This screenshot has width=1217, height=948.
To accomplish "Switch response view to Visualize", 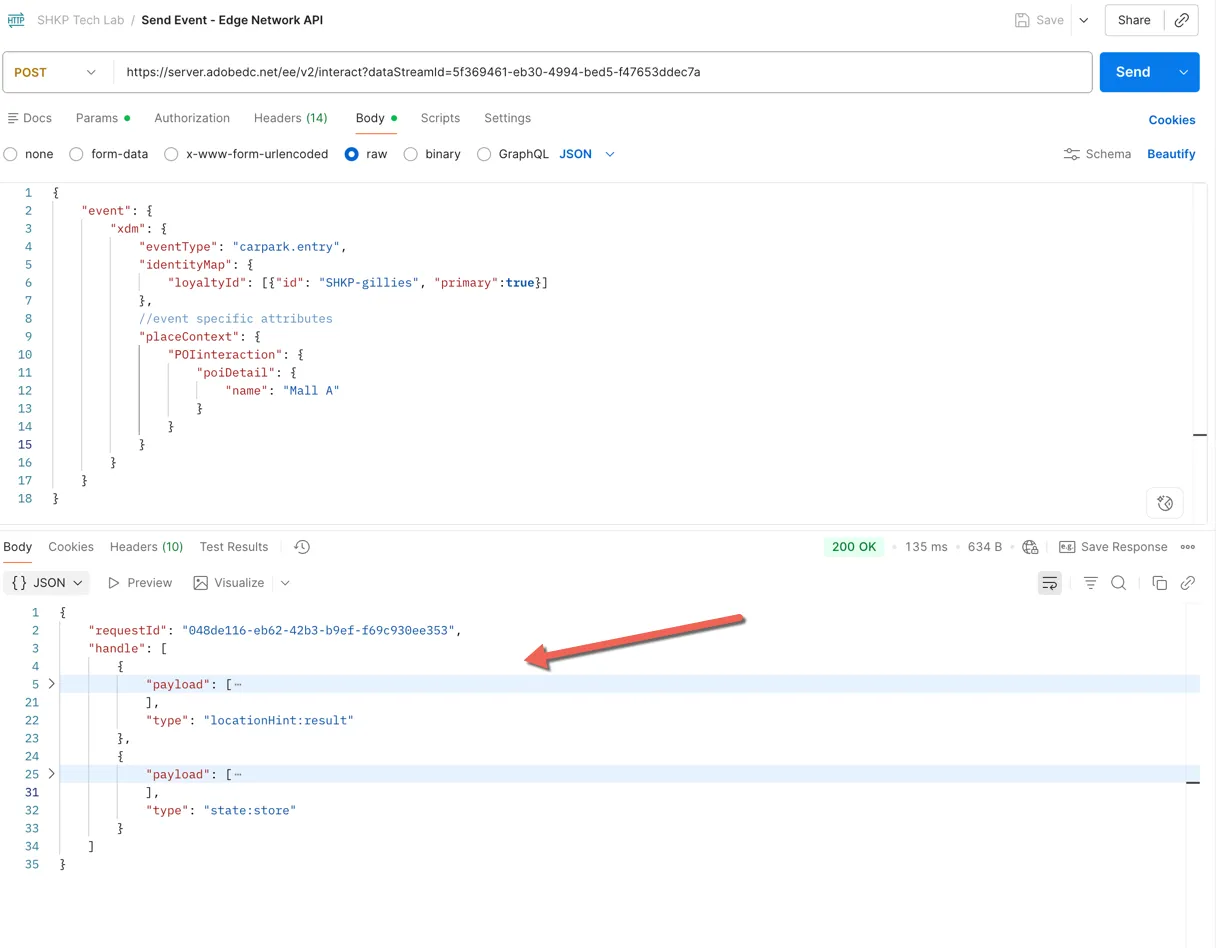I will click(229, 583).
